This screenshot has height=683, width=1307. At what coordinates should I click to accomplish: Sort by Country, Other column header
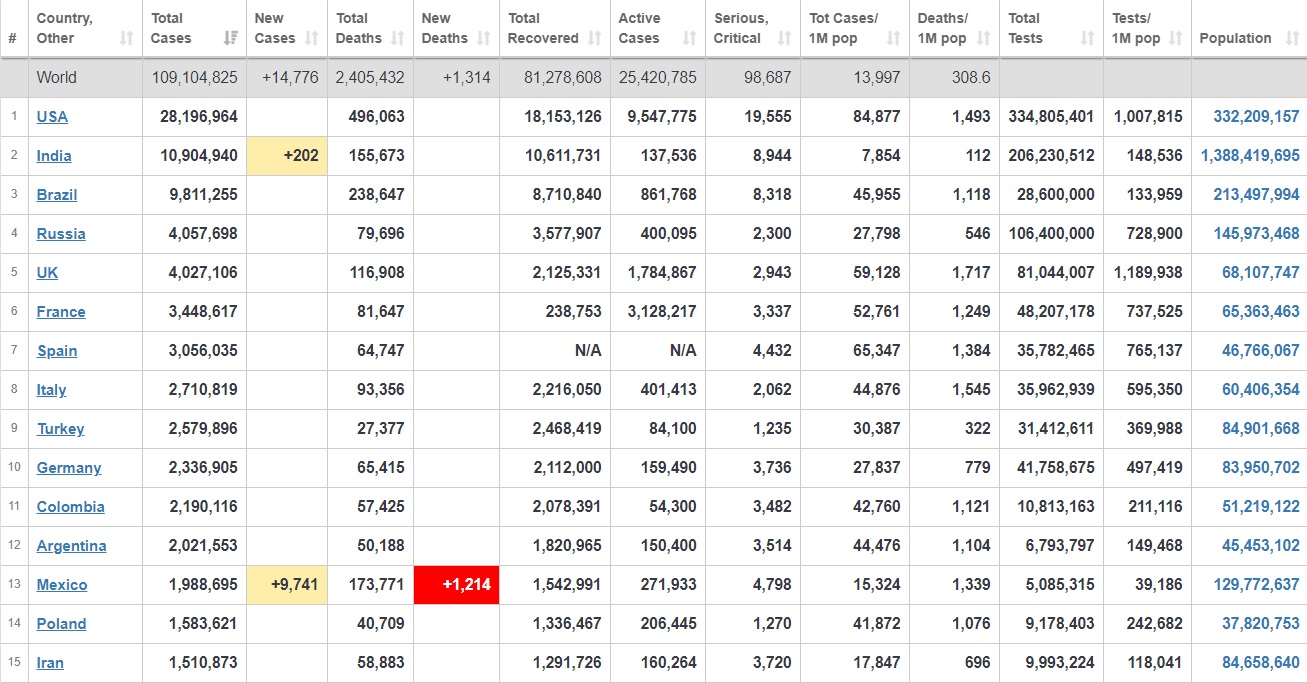click(x=65, y=28)
